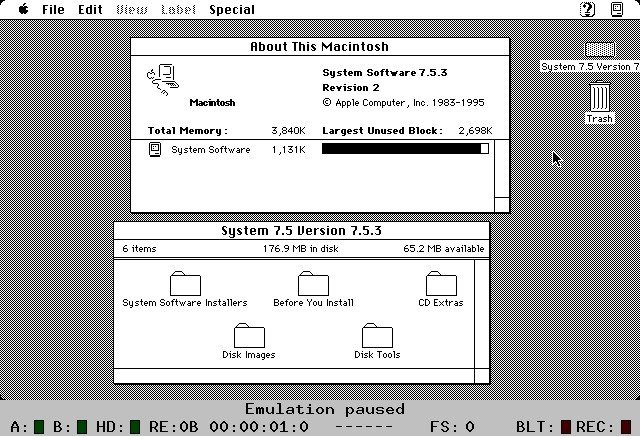Viewport: 640px width, 436px height.
Task: Click the drive A: indicator light
Action: [x=39, y=427]
